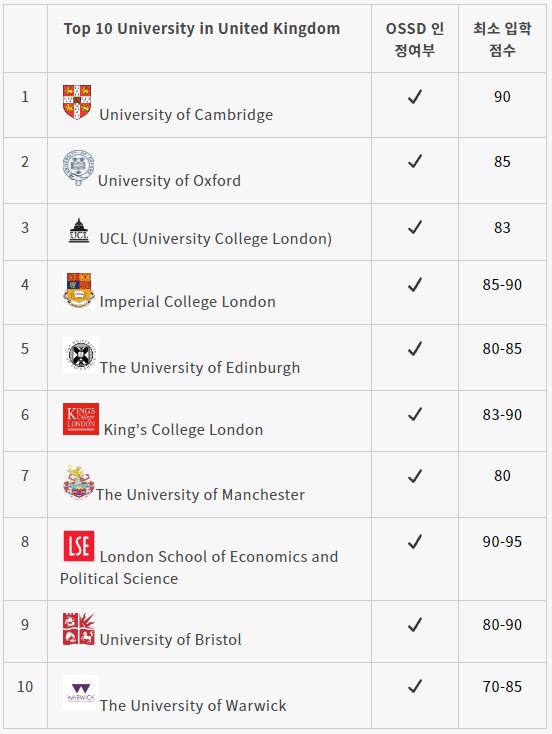Click the University of Oxford seal logo
552x734 pixels.
[79, 168]
